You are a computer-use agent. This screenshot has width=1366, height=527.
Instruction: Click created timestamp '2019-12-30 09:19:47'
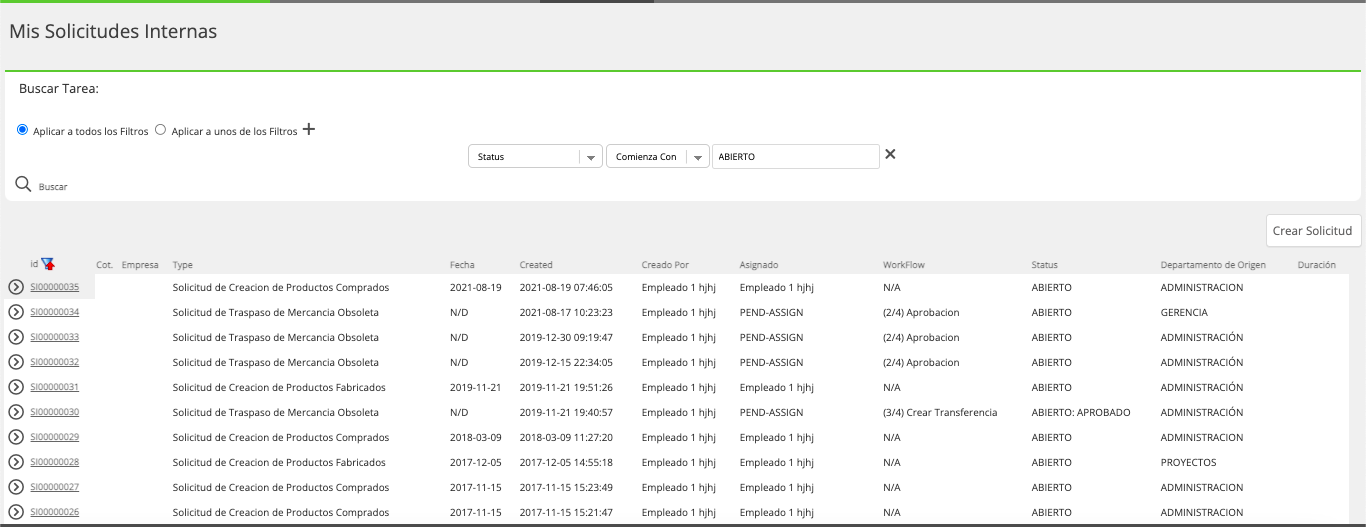566,337
